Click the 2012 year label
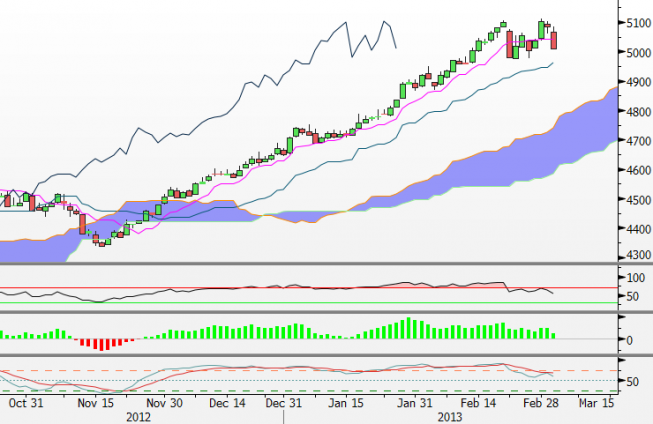 [138, 417]
